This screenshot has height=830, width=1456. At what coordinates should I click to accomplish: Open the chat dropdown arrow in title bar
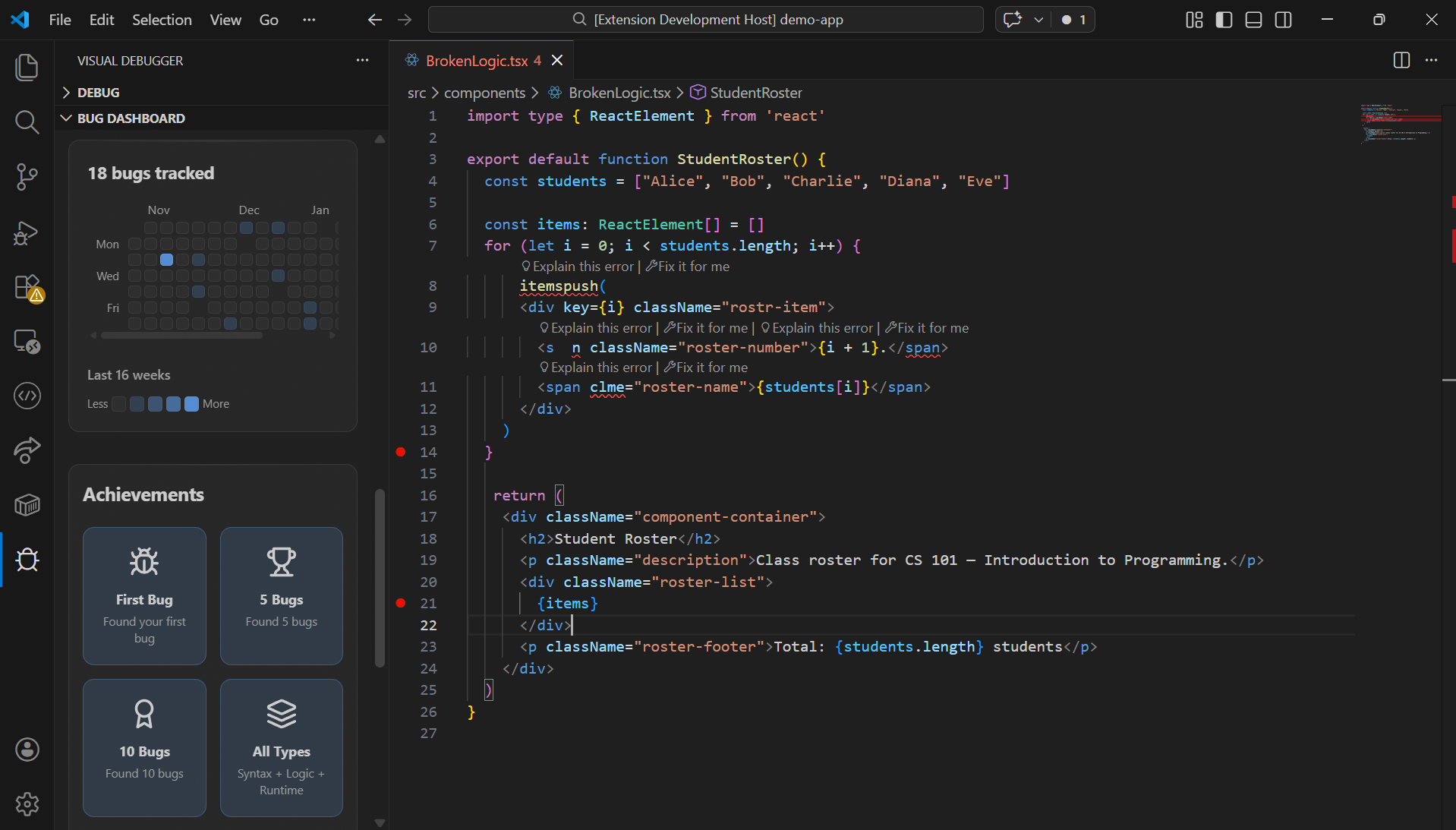[1038, 20]
